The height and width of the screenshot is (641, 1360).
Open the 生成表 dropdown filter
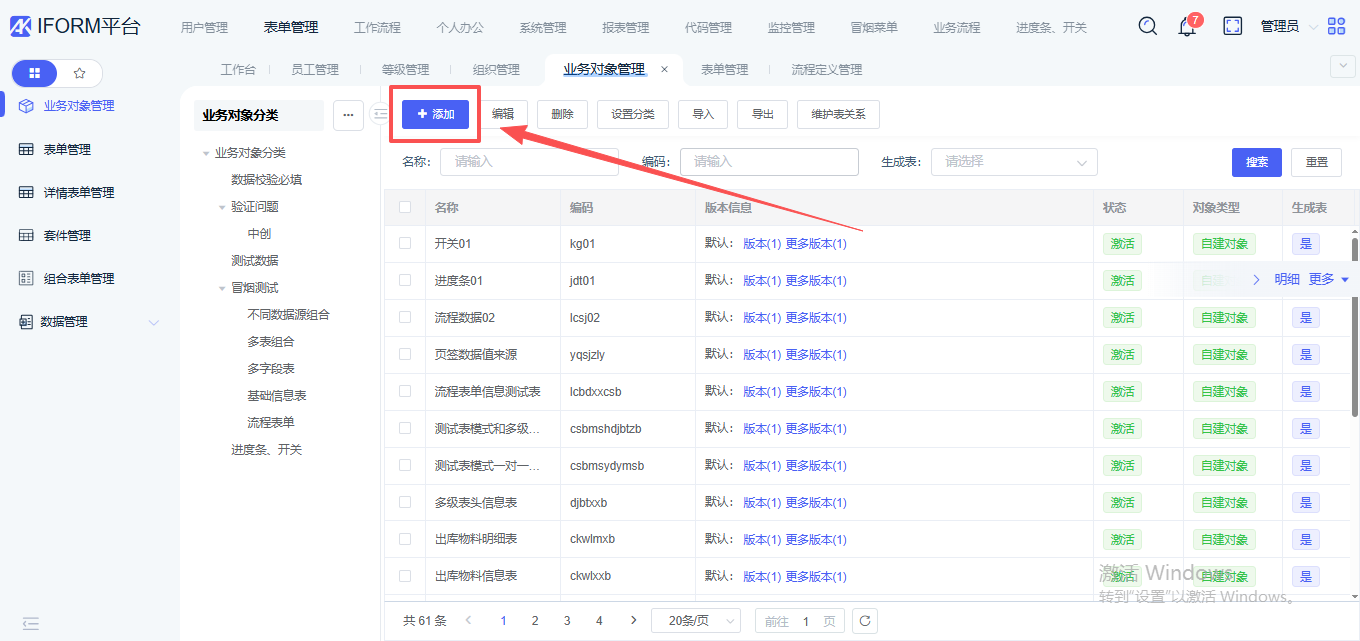(1014, 162)
